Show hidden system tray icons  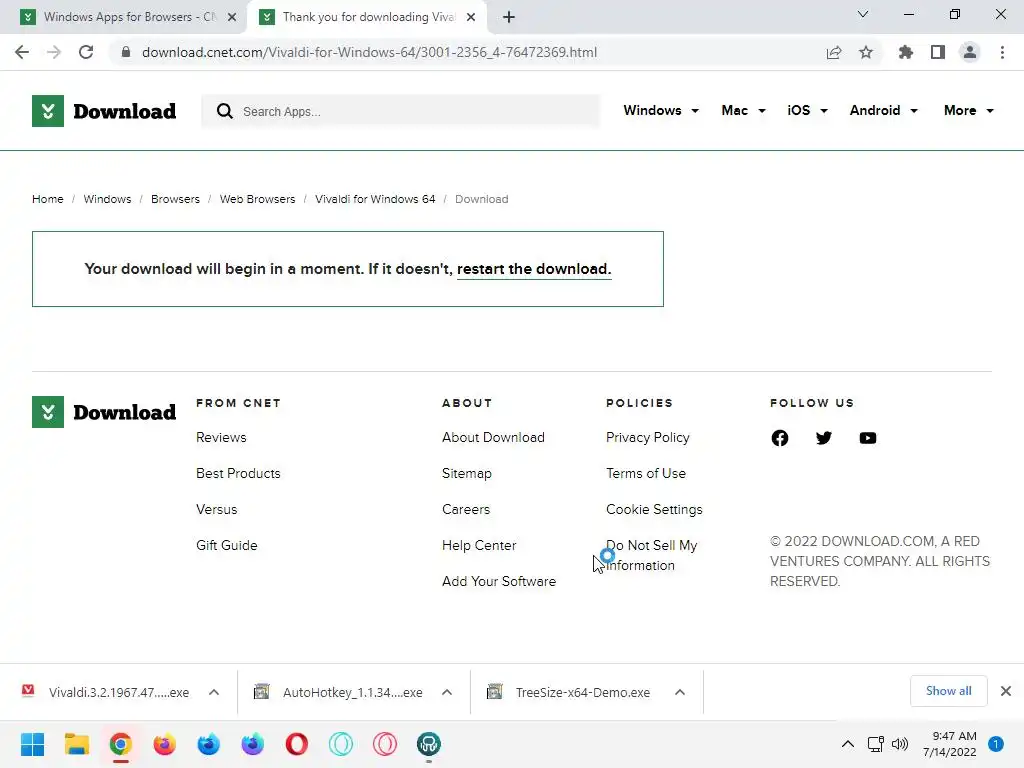(848, 744)
